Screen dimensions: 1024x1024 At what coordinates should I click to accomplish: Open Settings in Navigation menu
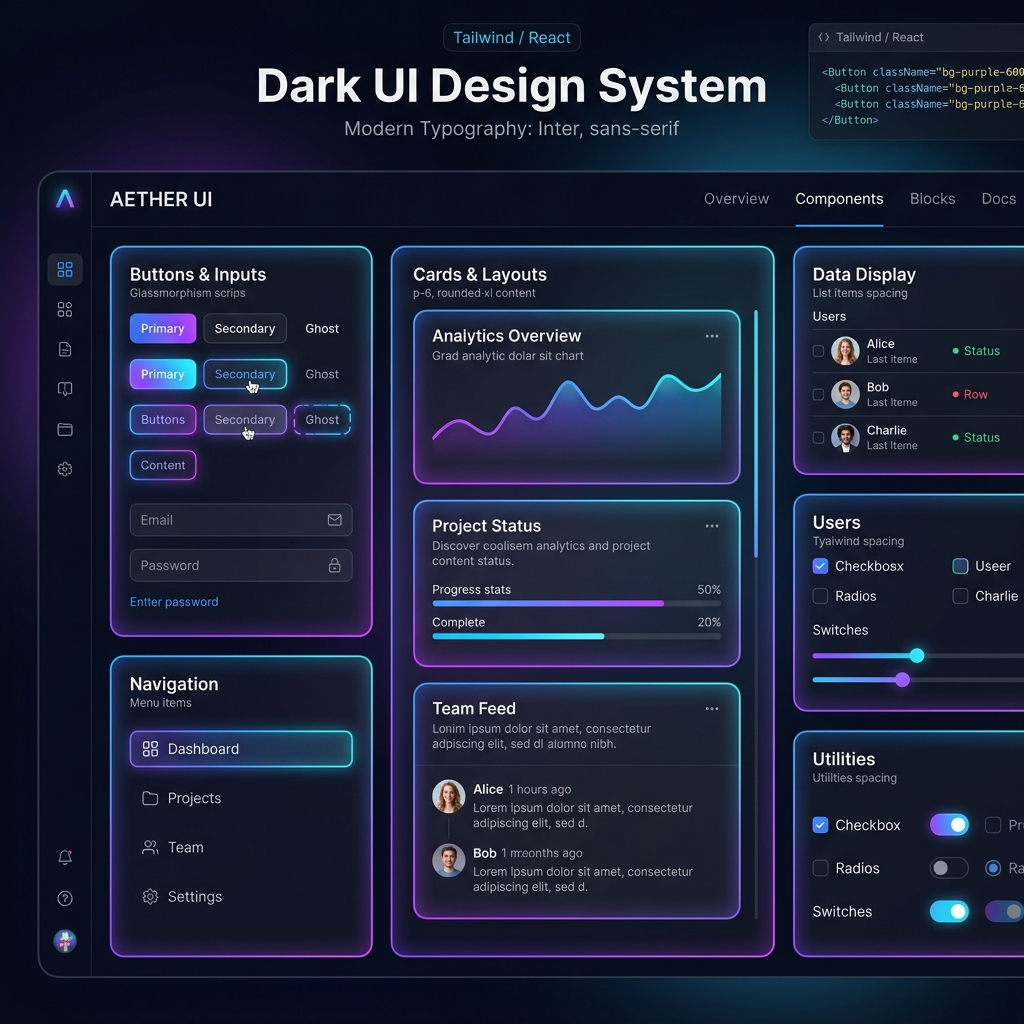pos(241,897)
